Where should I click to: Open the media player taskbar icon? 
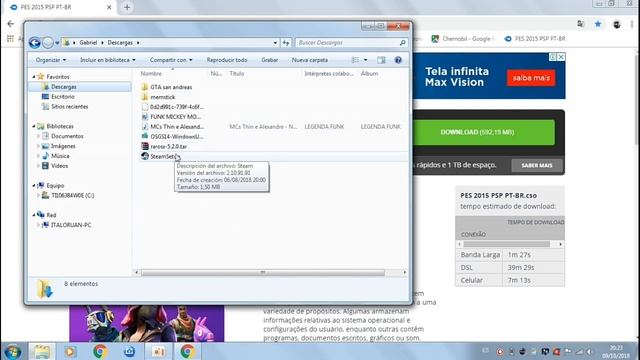[70, 351]
